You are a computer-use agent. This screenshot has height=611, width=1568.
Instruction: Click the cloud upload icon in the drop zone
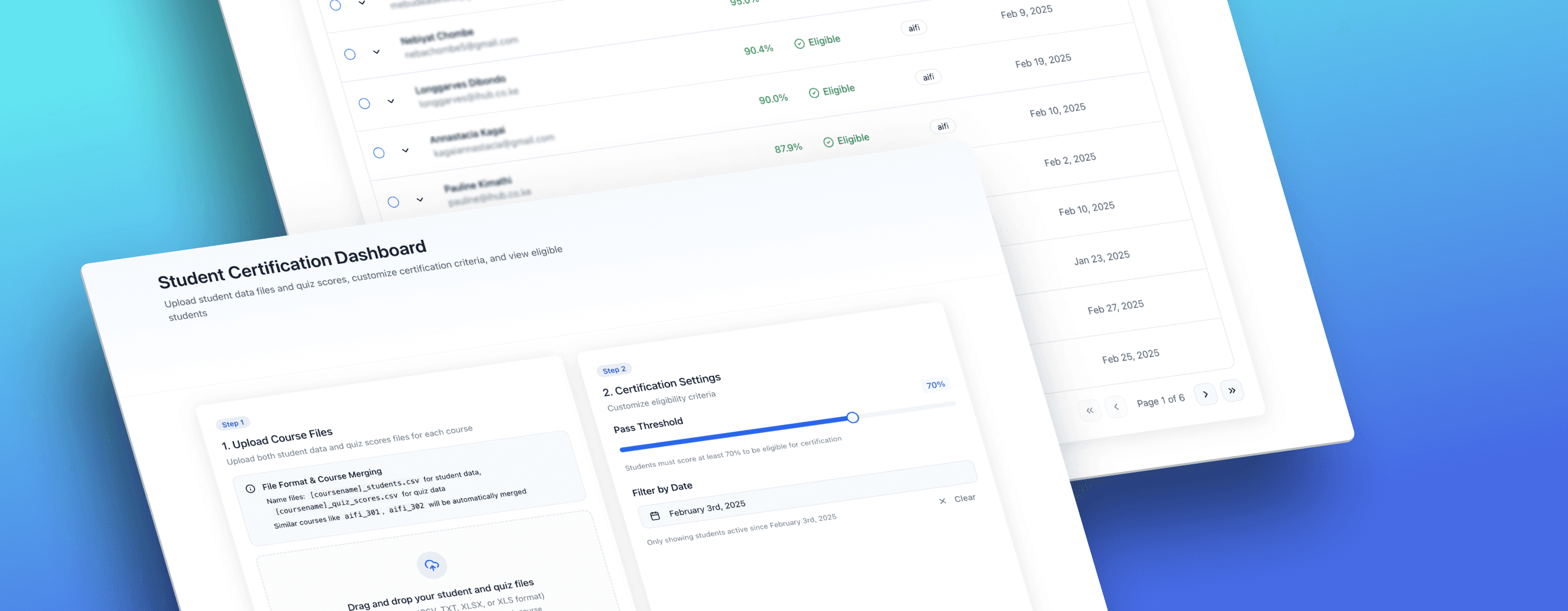pyautogui.click(x=432, y=565)
